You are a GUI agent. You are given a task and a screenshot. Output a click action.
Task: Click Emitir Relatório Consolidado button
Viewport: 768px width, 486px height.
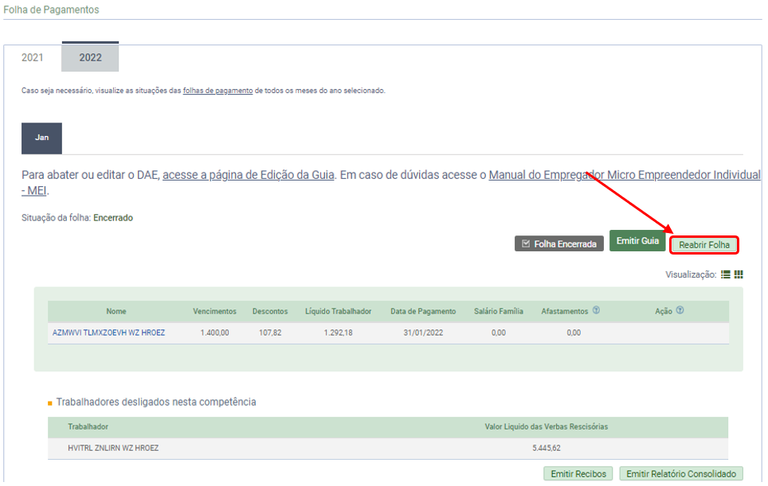pyautogui.click(x=680, y=473)
